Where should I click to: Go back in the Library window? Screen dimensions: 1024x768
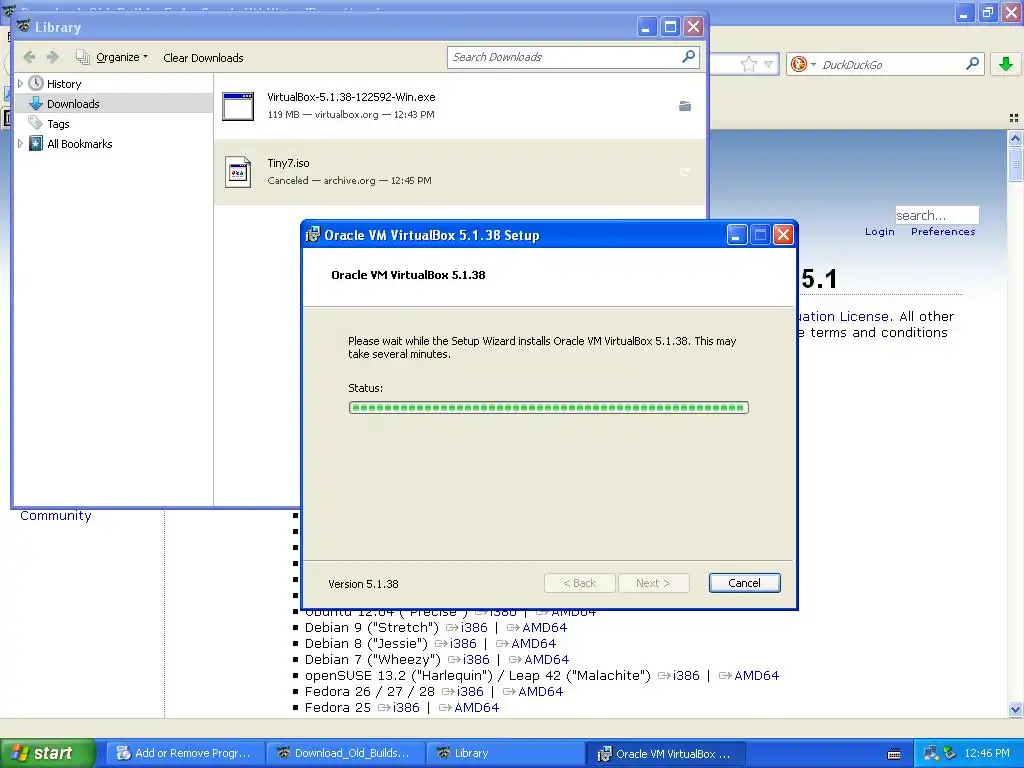29,57
